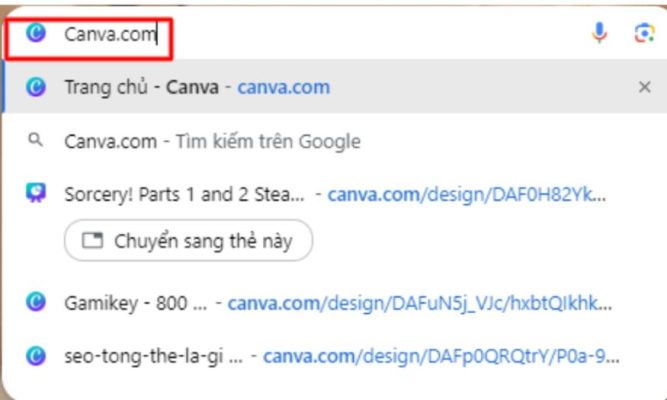The width and height of the screenshot is (667, 400).
Task: Open Google Lens image search icon
Action: [643, 34]
